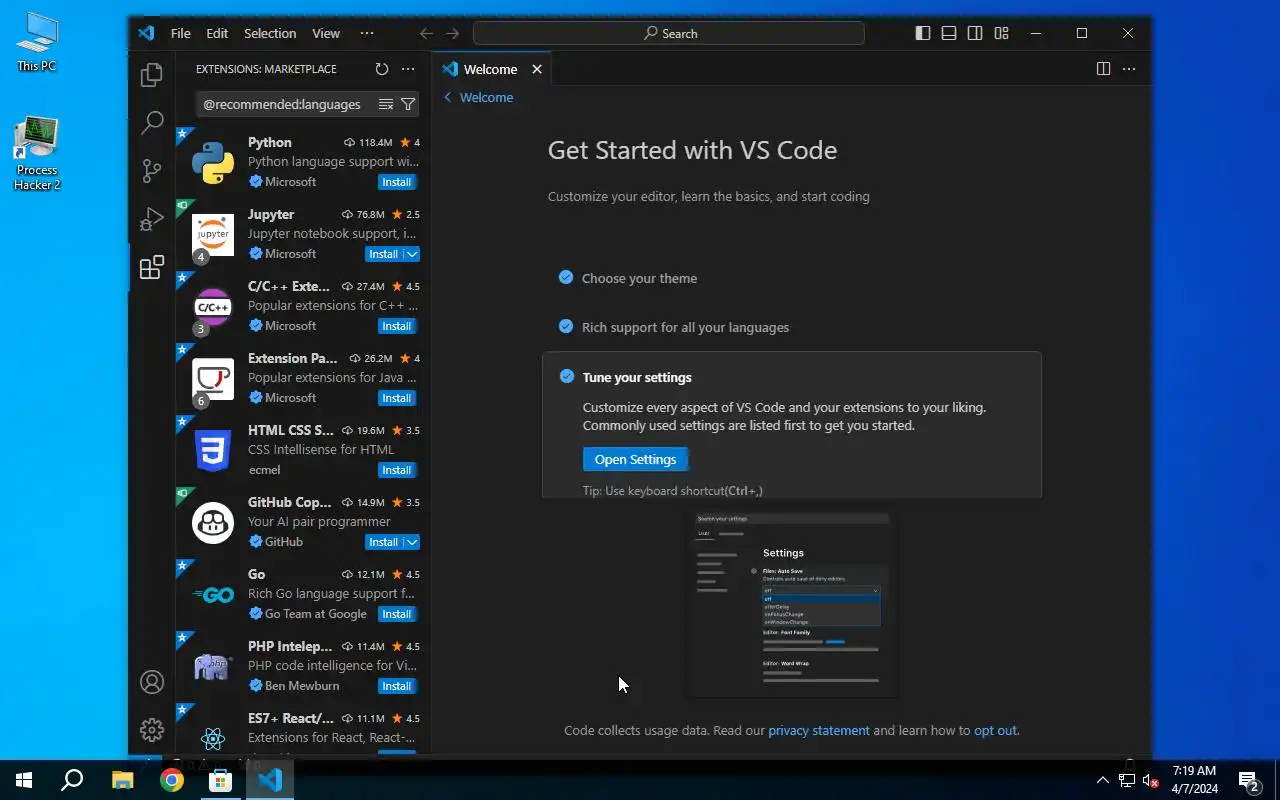Select the PHP Intelephense extension icon

click(213, 666)
